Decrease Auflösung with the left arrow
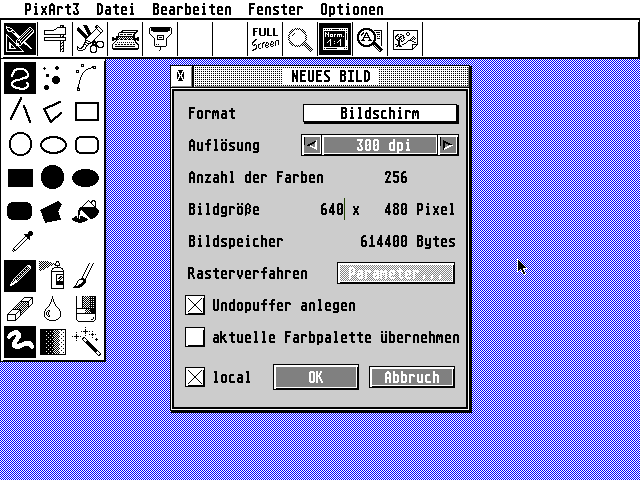This screenshot has height=480, width=640. pyautogui.click(x=312, y=145)
